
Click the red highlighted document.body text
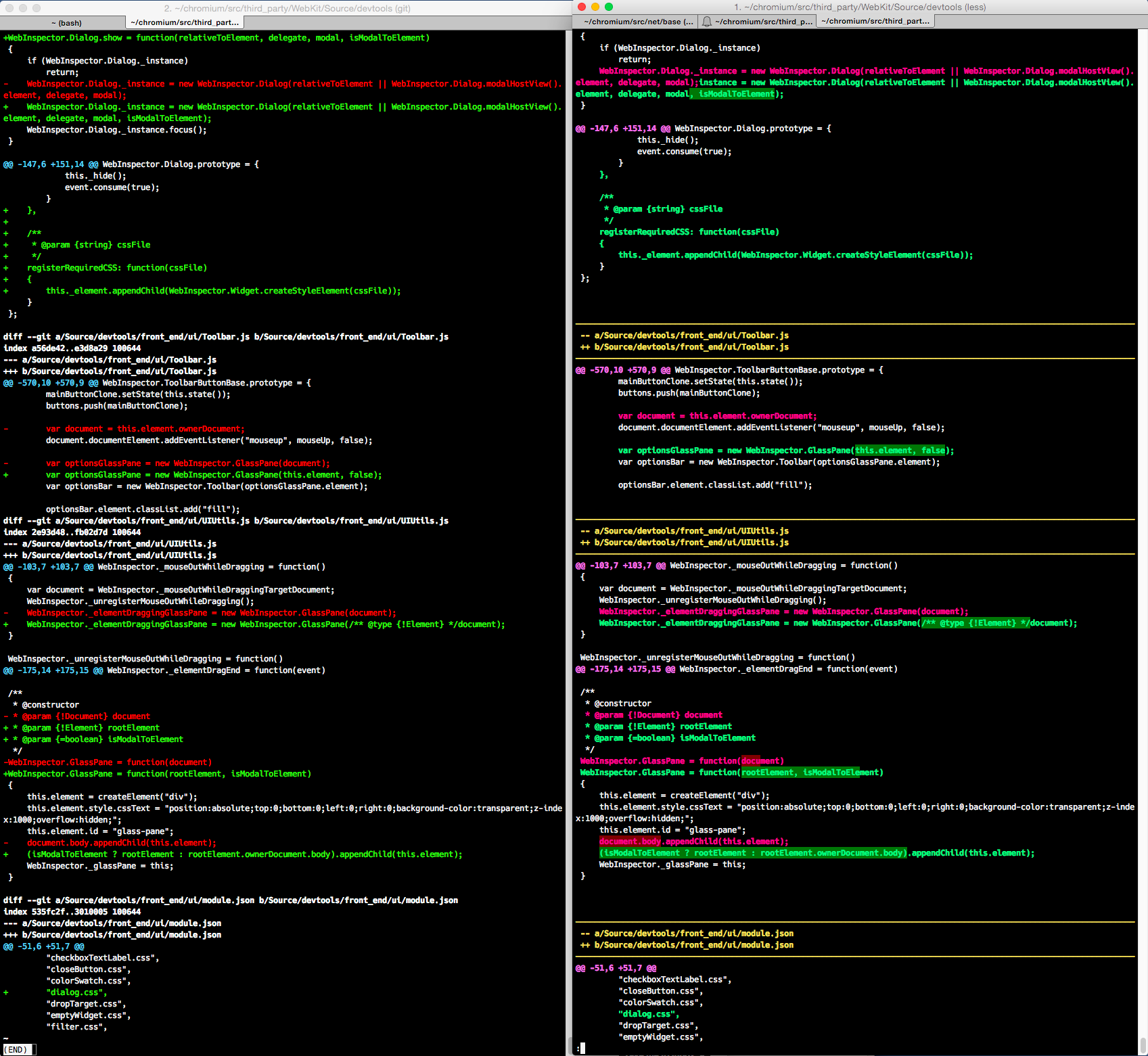pos(630,842)
